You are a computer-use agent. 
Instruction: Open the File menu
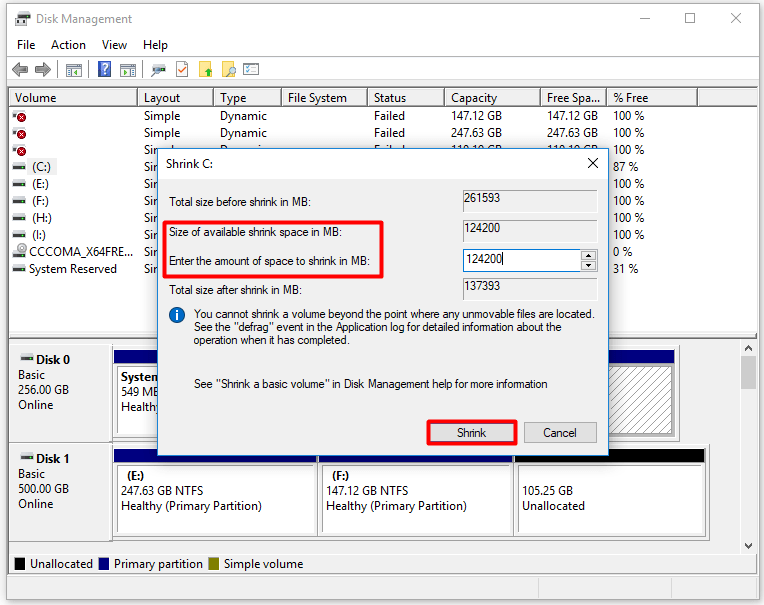click(26, 45)
